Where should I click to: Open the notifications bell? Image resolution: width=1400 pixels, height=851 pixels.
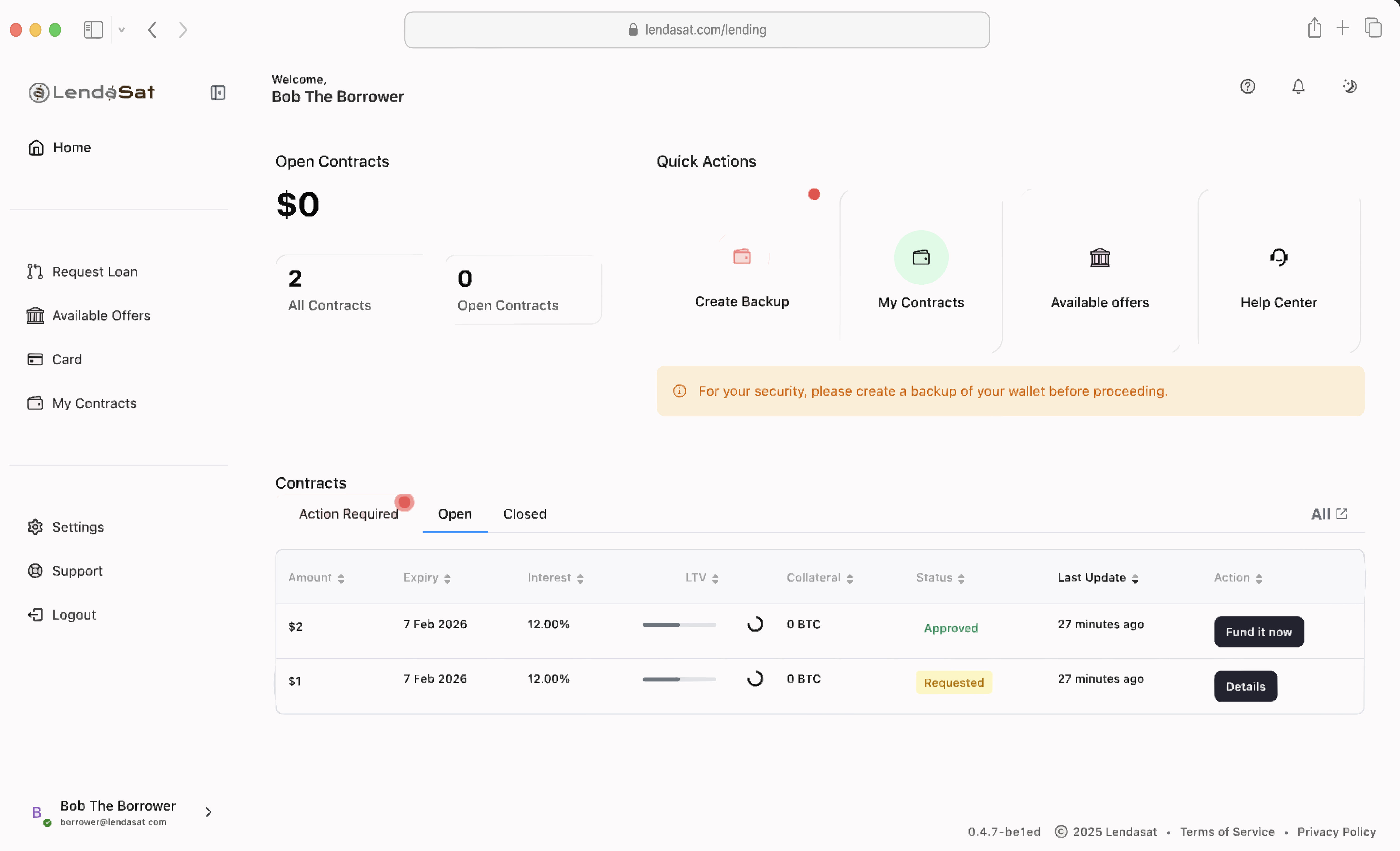pos(1298,86)
